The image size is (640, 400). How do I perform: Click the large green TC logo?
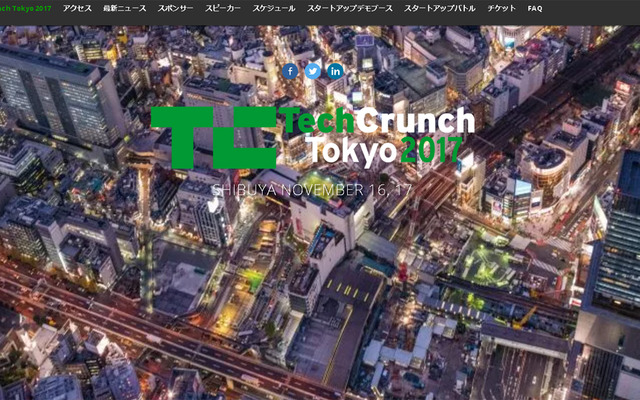214,138
